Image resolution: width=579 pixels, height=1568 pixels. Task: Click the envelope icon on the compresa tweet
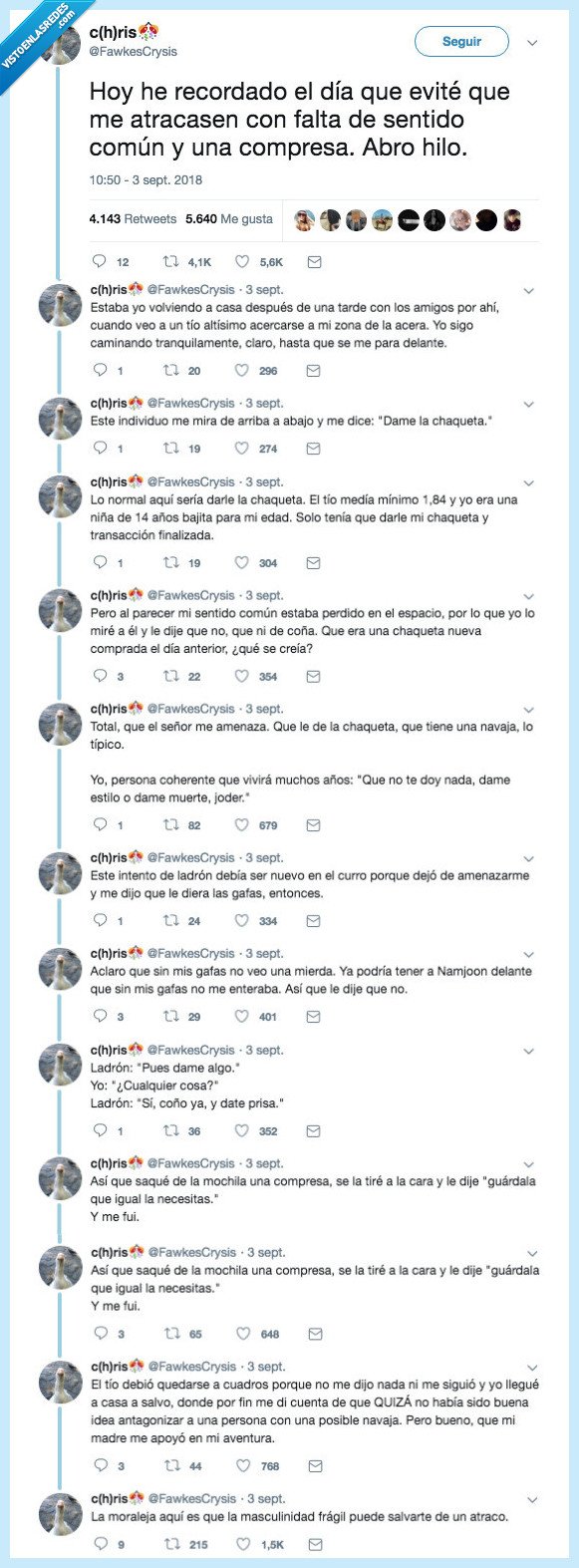(x=314, y=1332)
